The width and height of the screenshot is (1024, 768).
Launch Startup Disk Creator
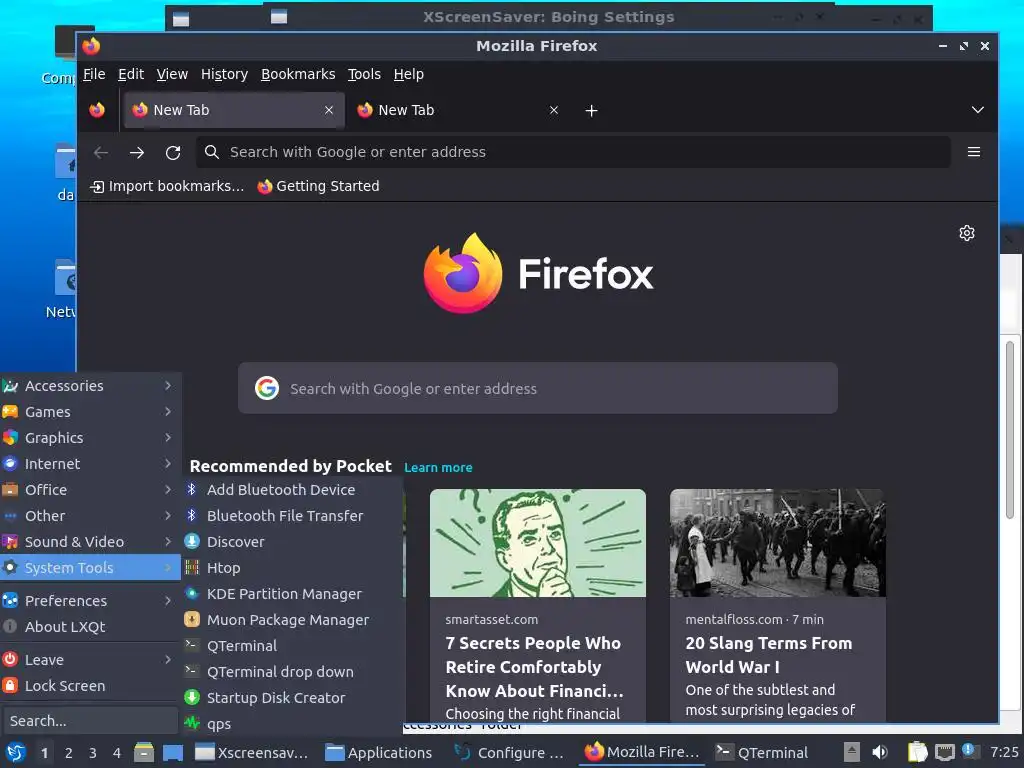(x=293, y=698)
